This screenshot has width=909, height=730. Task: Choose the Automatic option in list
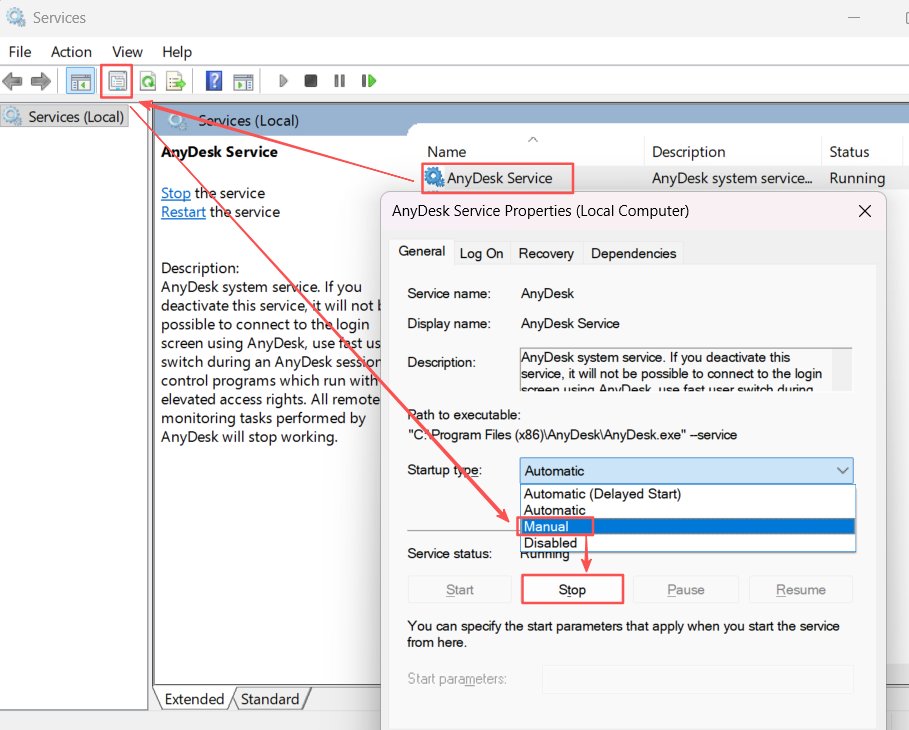(688, 510)
